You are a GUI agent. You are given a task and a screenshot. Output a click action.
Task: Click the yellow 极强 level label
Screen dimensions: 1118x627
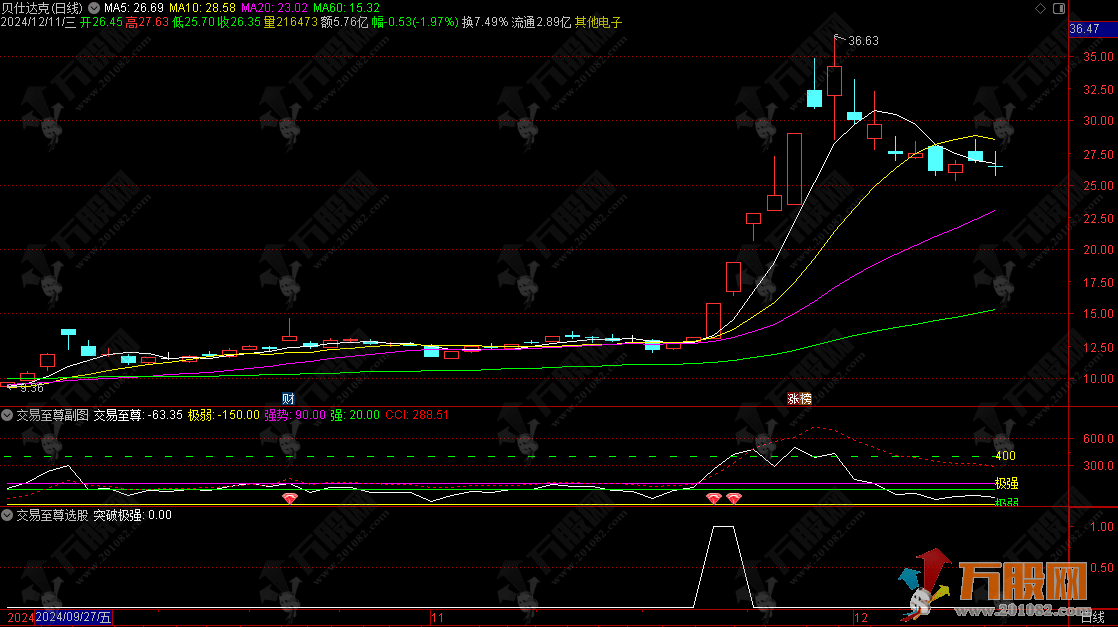[x=1006, y=484]
